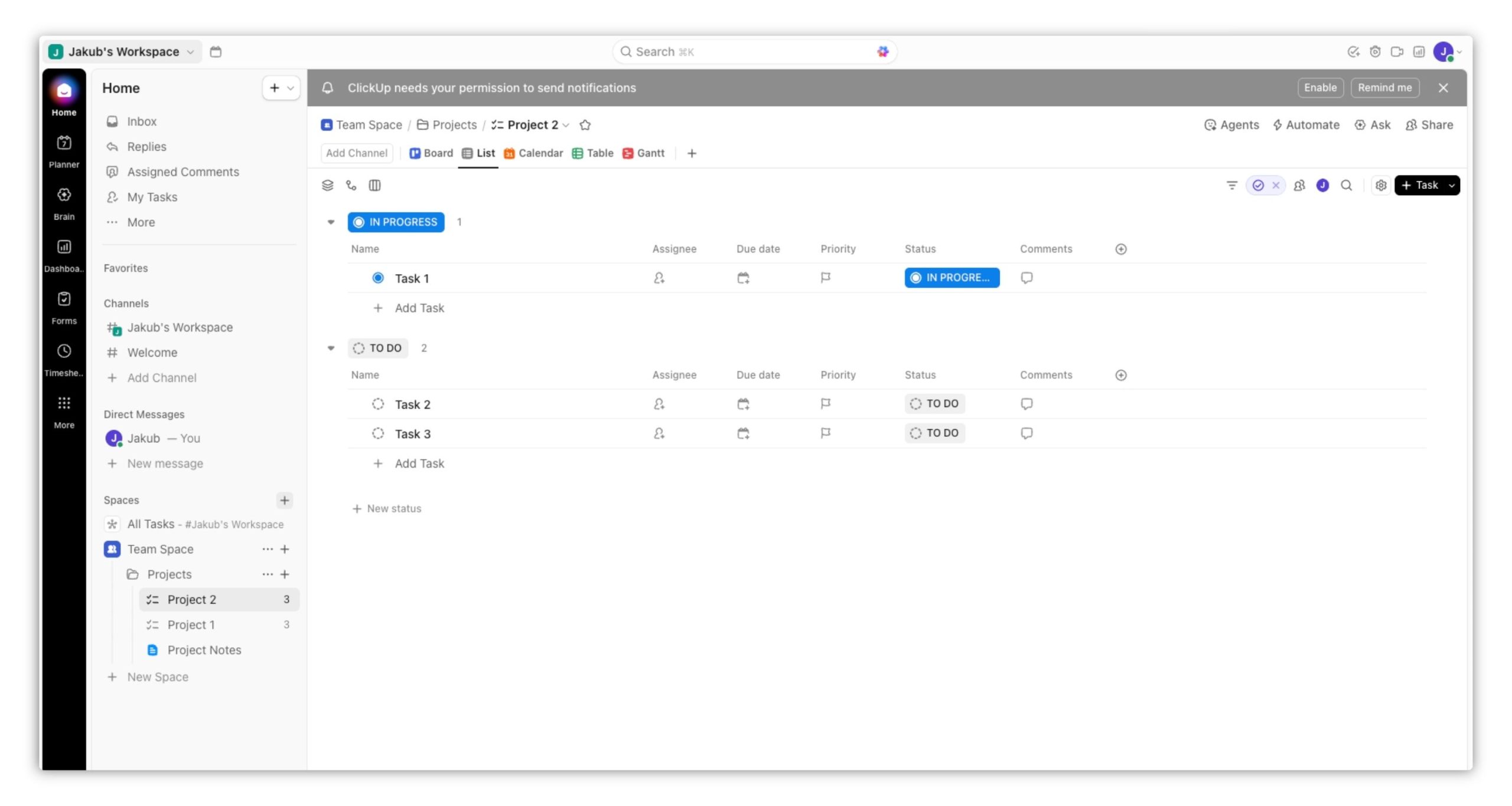Image resolution: width=1512 pixels, height=806 pixels.
Task: Remove the closed tasks filter toggle
Action: pyautogui.click(x=1276, y=185)
